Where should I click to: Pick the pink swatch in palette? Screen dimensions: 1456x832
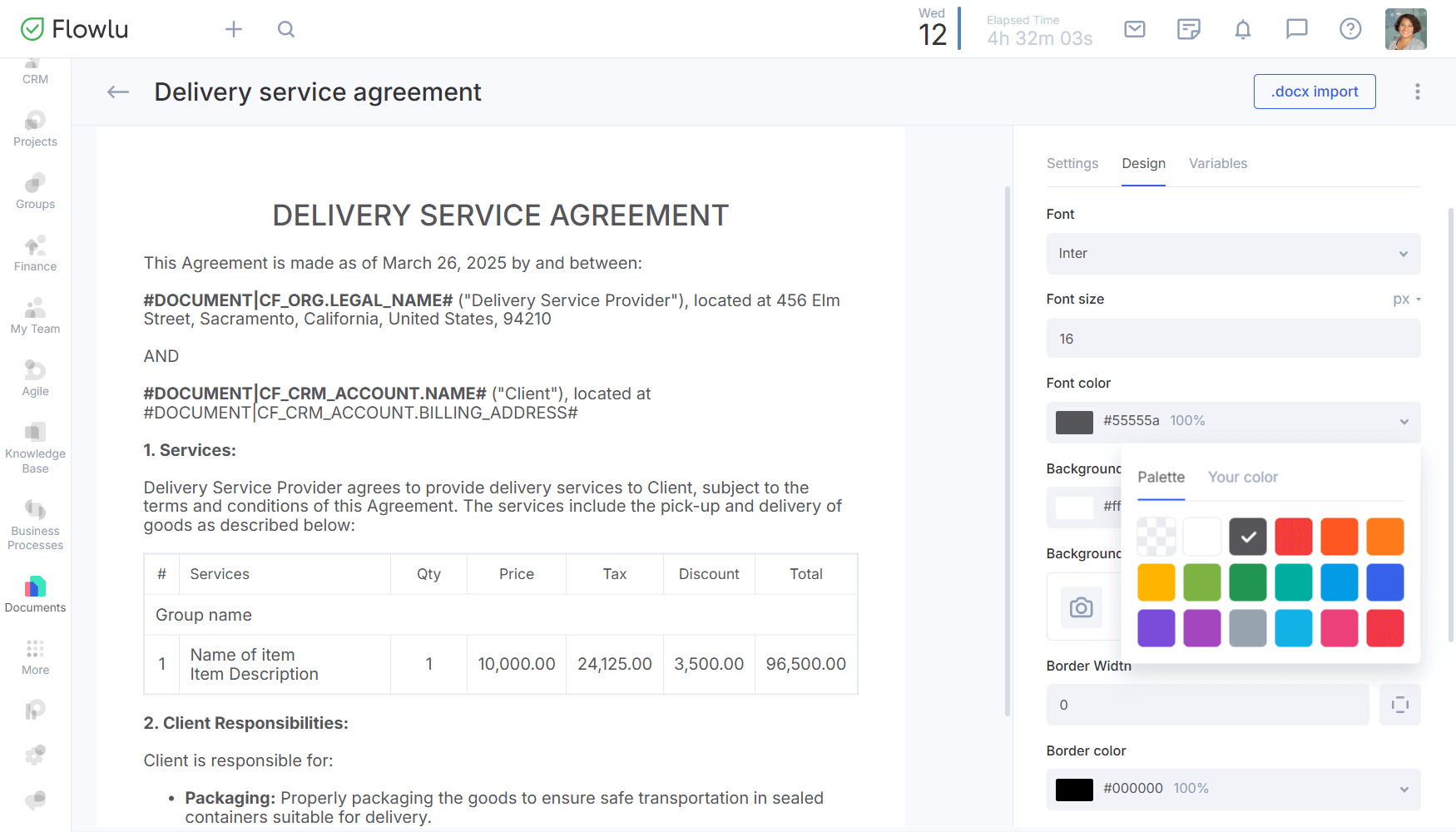[x=1340, y=628]
